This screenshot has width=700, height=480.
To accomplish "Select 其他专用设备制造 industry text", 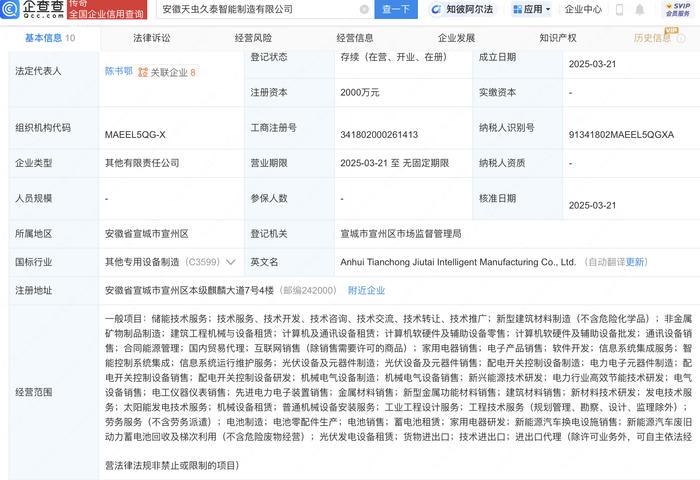I will (x=142, y=262).
